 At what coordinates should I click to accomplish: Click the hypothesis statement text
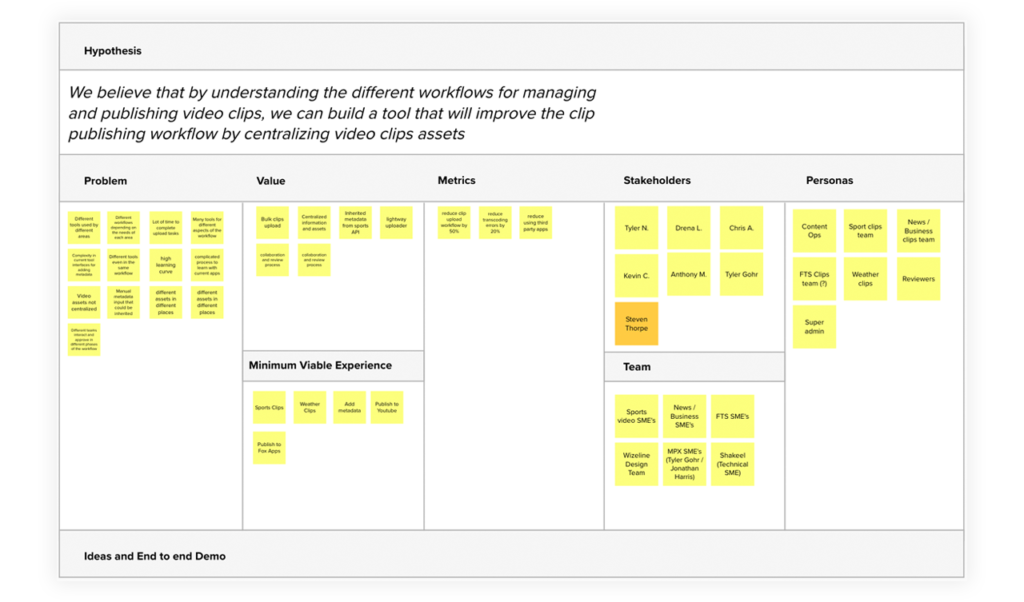point(332,113)
